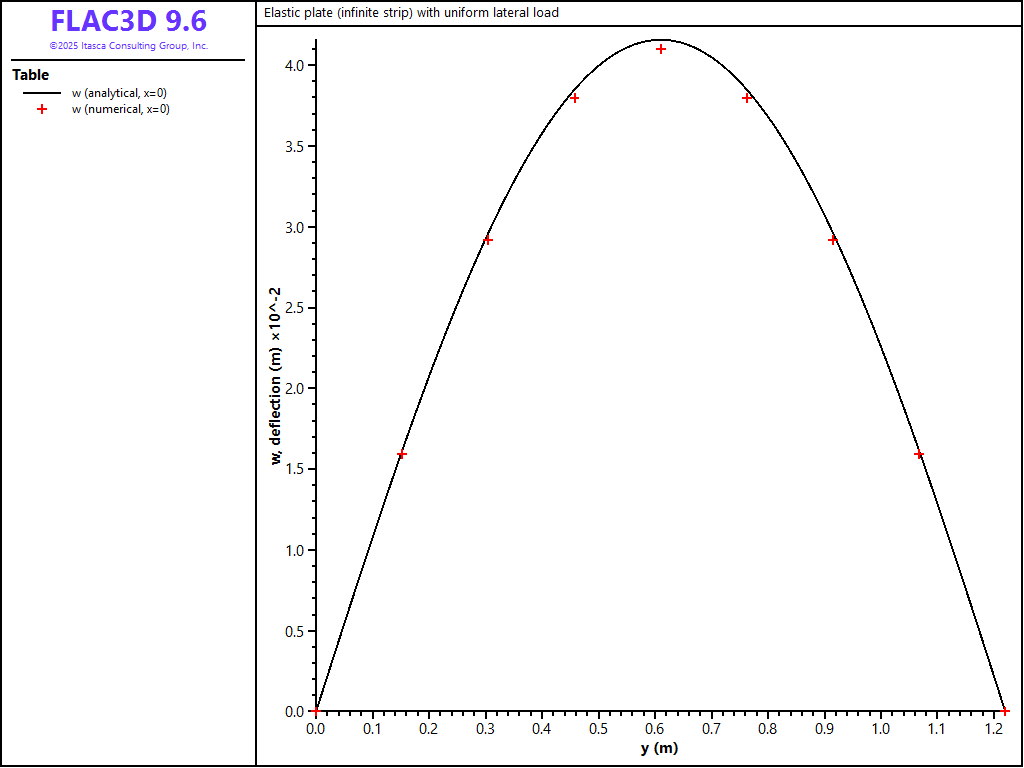1024x768 pixels.
Task: Click the red marker at y = 1.22
Action: click(x=1005, y=711)
